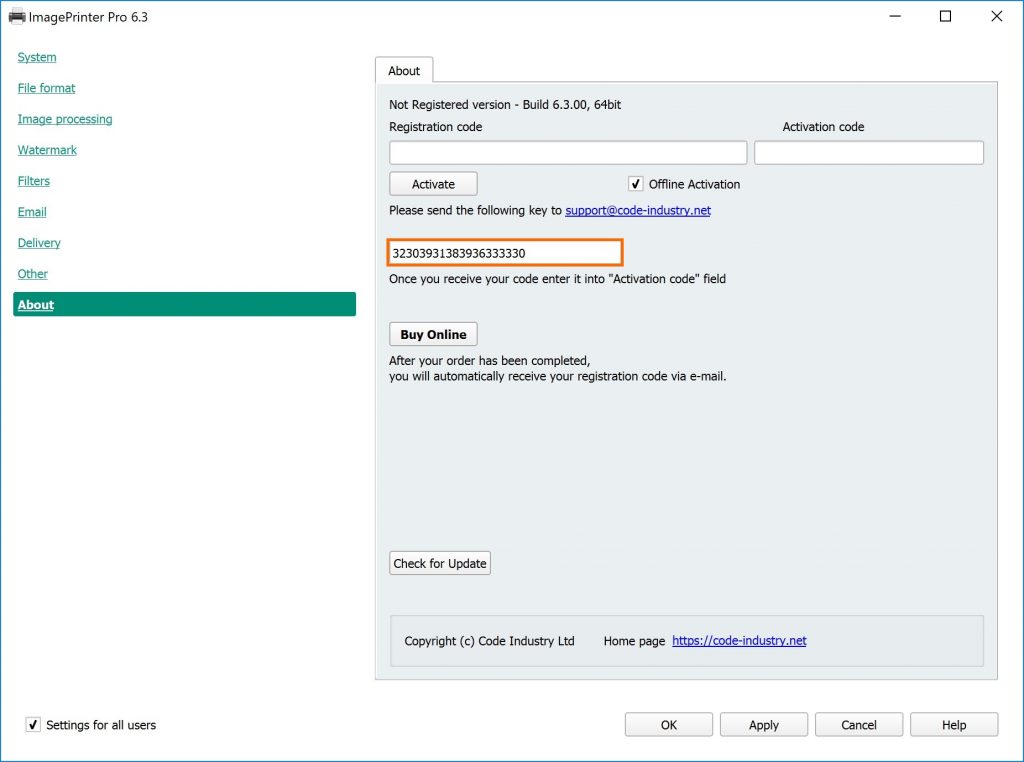The image size is (1024, 762).
Task: Click the ImagePrinter Pro printer icon in titlebar
Action: (18, 16)
